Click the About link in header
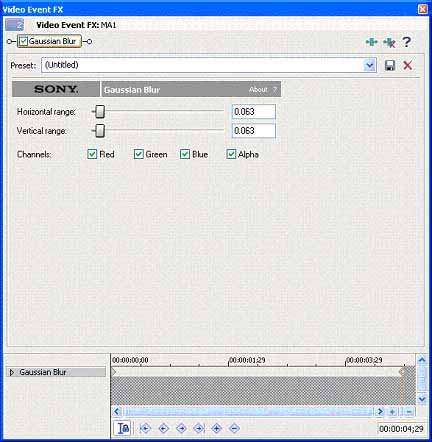Screen dimensions: 432x442 (x=258, y=89)
